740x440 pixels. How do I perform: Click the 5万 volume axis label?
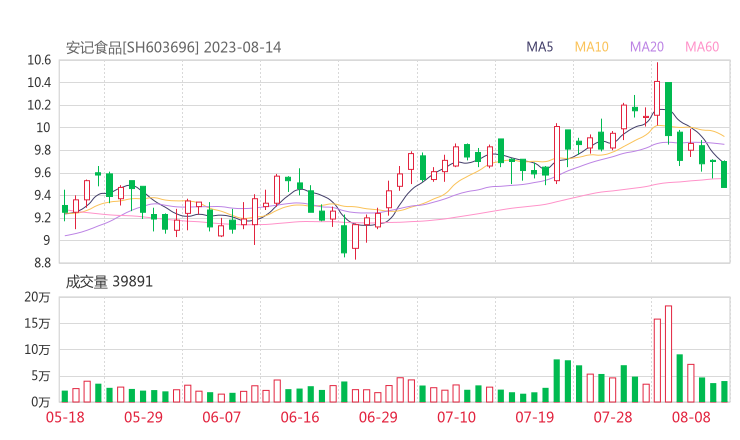pyautogui.click(x=41, y=376)
